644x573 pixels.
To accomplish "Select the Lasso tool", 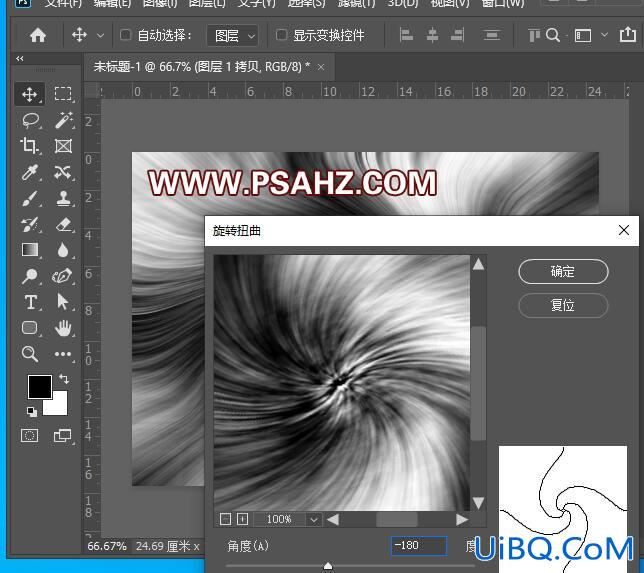I will point(30,120).
